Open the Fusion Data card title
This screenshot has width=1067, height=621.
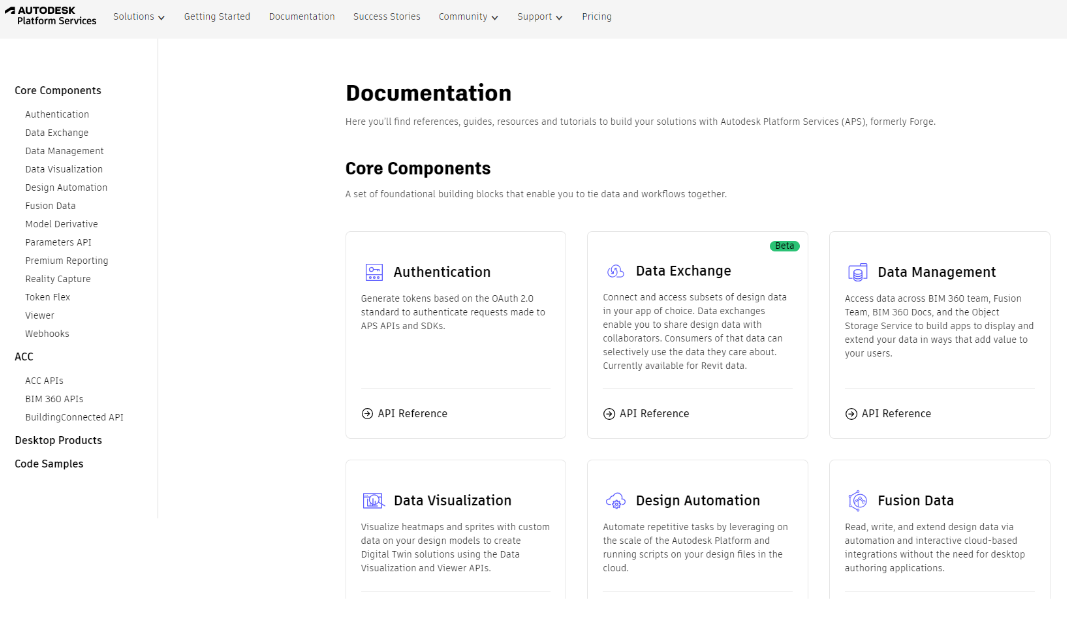pyautogui.click(x=915, y=501)
